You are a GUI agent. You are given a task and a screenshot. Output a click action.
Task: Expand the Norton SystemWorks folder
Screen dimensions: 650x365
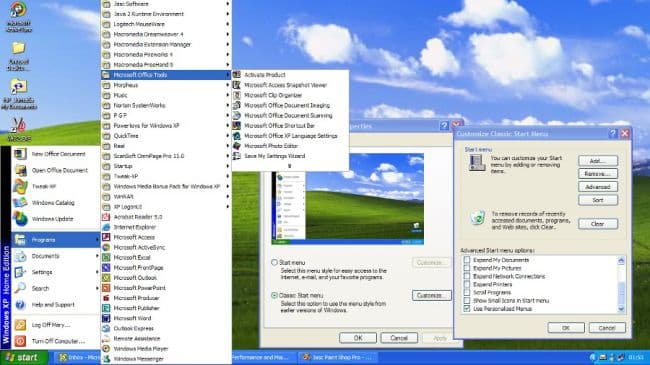(x=166, y=105)
